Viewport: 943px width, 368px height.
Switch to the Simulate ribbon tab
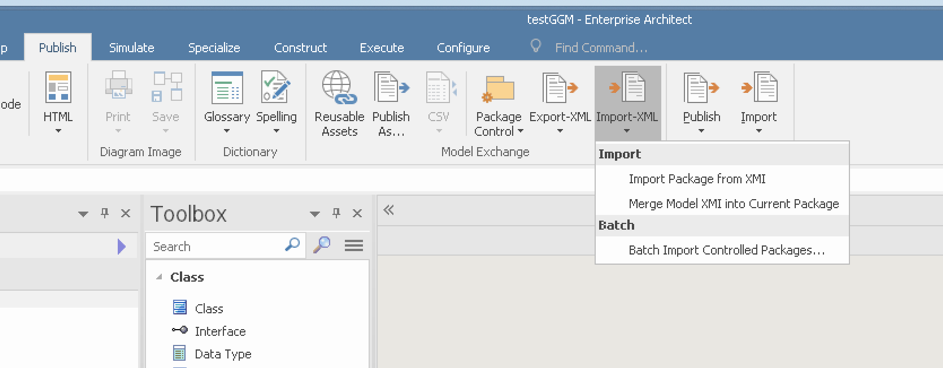(132, 48)
